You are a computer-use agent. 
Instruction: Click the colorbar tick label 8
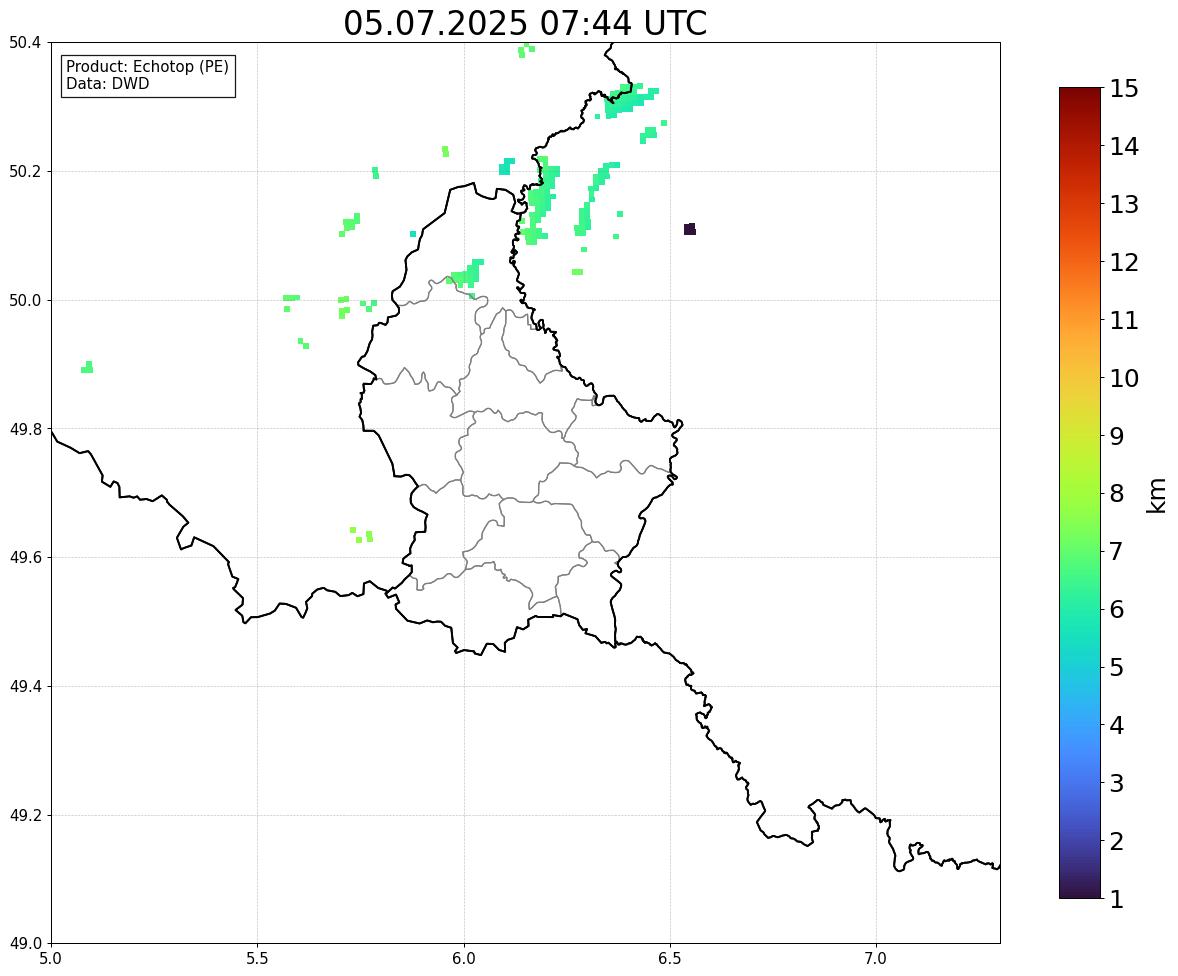[1117, 494]
